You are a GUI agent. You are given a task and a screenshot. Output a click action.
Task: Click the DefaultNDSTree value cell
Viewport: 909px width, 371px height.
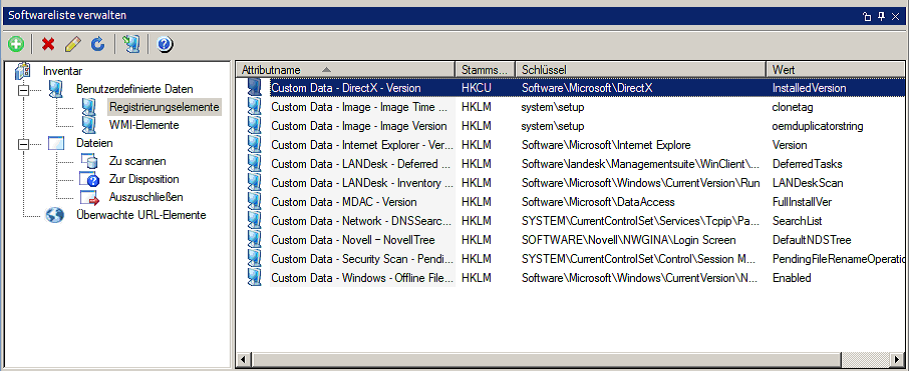click(x=812, y=239)
